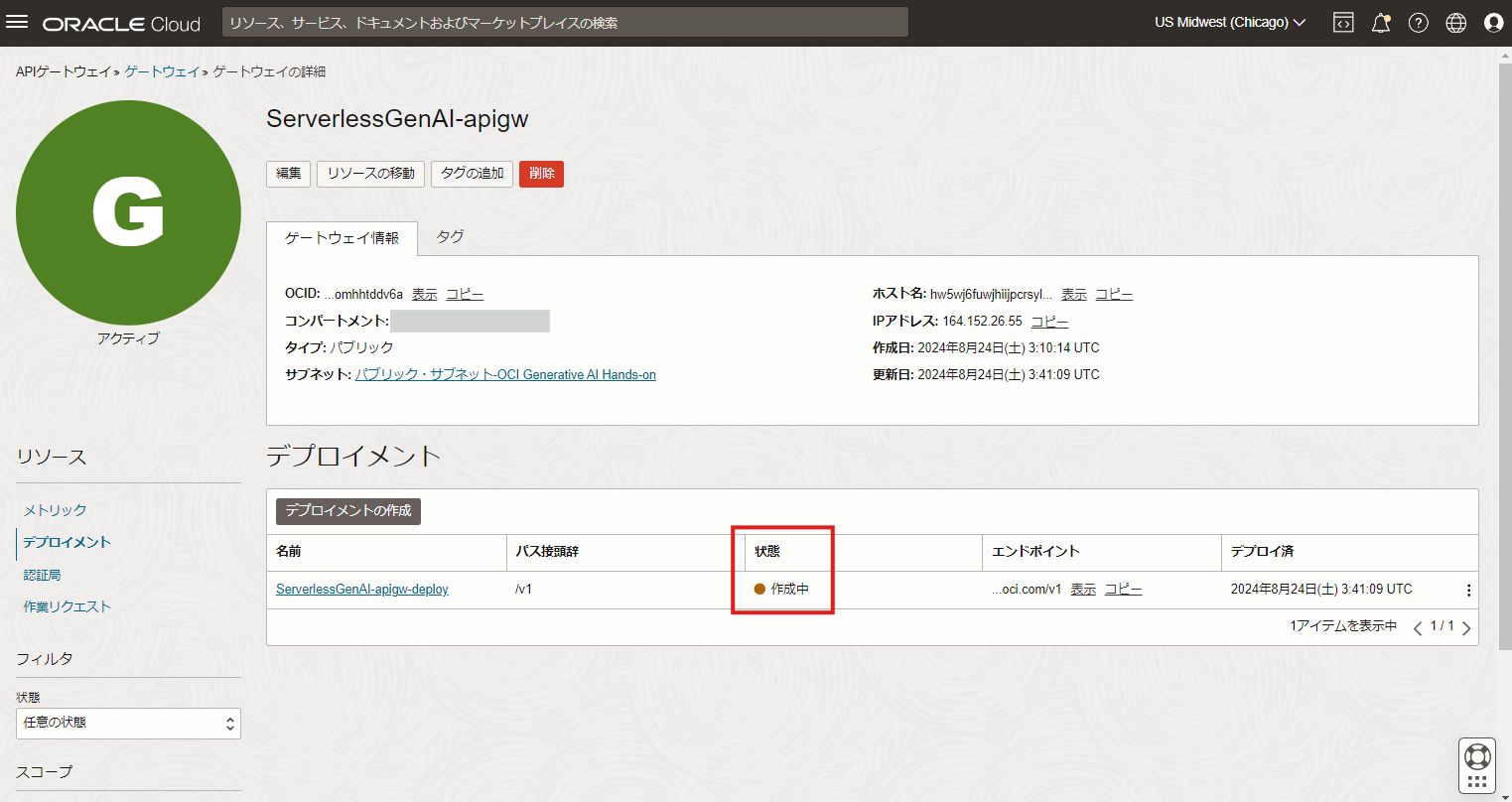Click the Oracle Cloud logo
The height and width of the screenshot is (802, 1512).
pyautogui.click(x=121, y=24)
